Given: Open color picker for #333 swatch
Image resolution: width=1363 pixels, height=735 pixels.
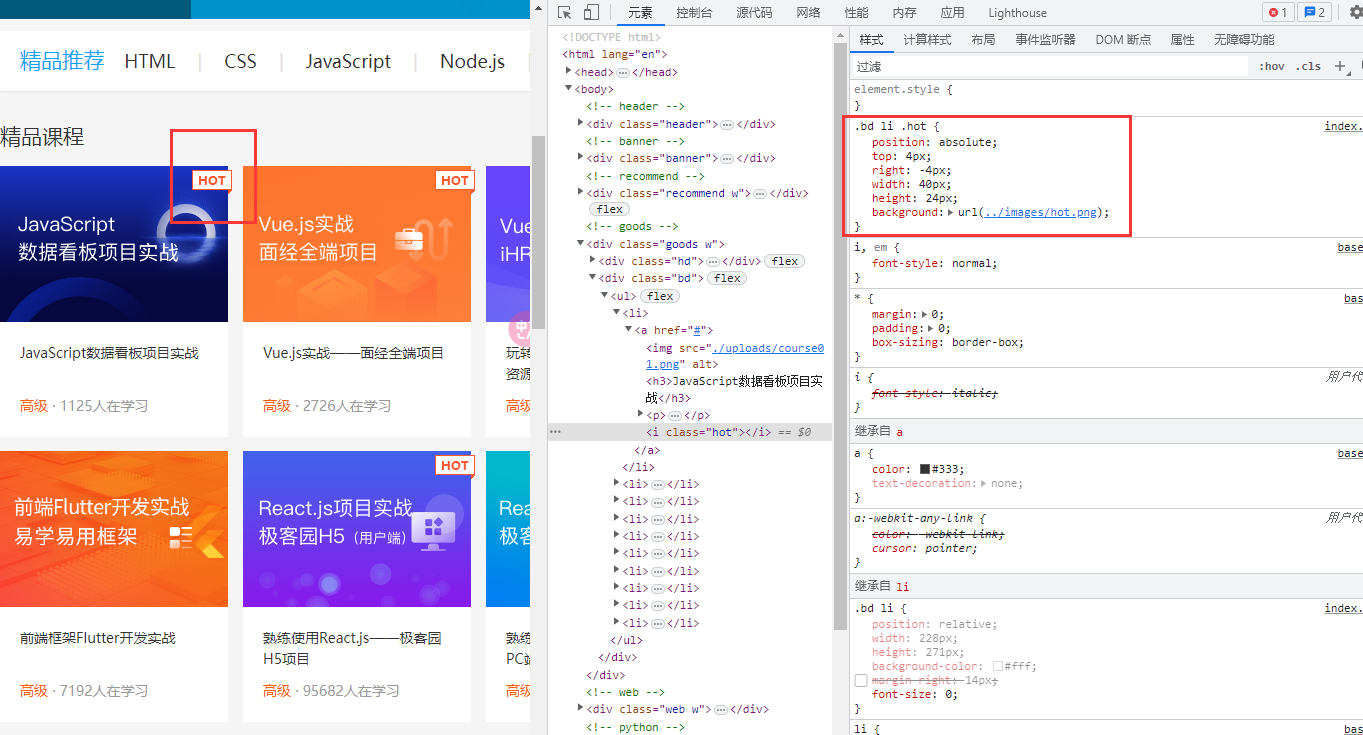Looking at the screenshot, I should (925, 469).
